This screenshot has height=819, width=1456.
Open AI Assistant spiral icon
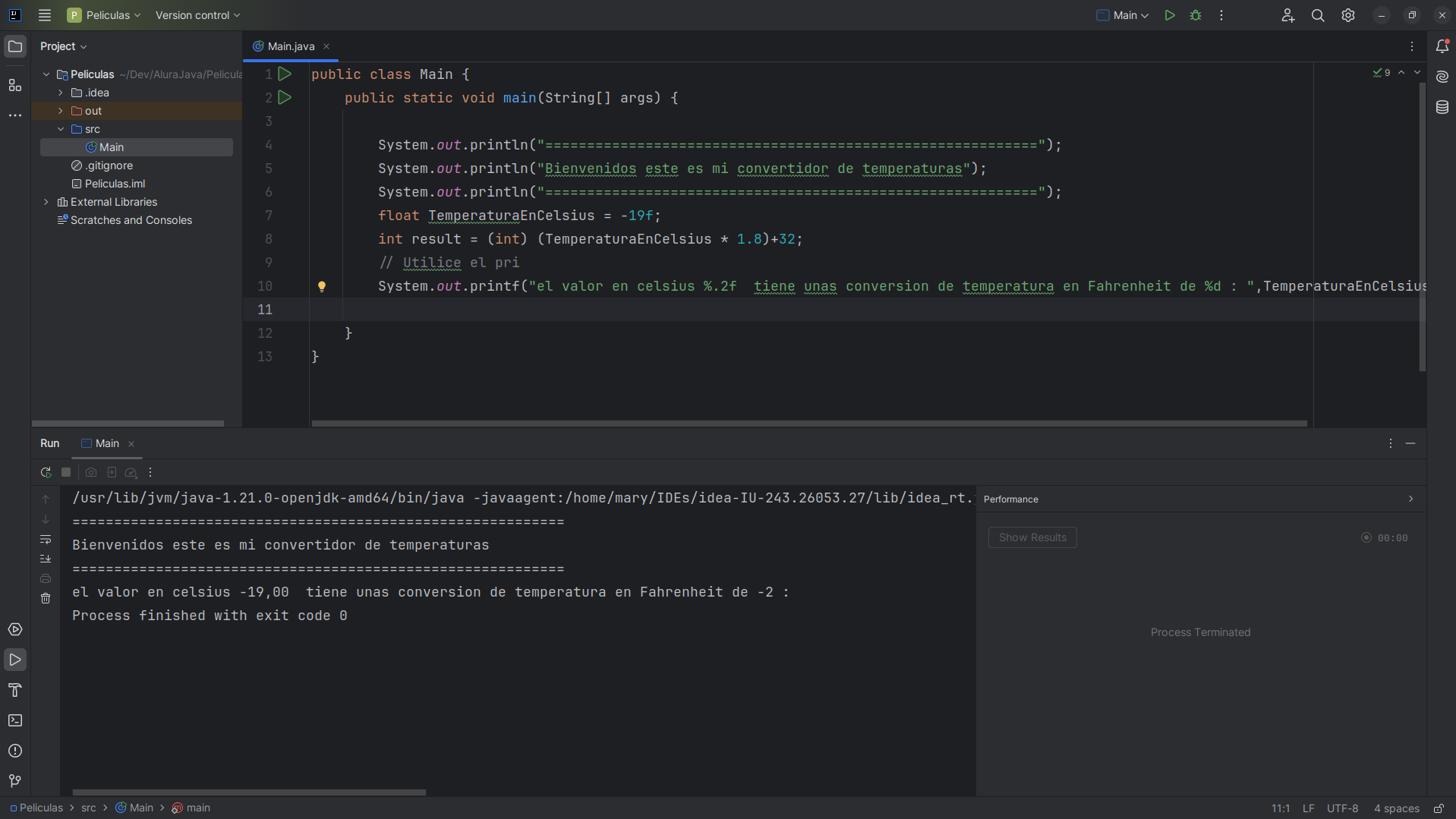1442,77
